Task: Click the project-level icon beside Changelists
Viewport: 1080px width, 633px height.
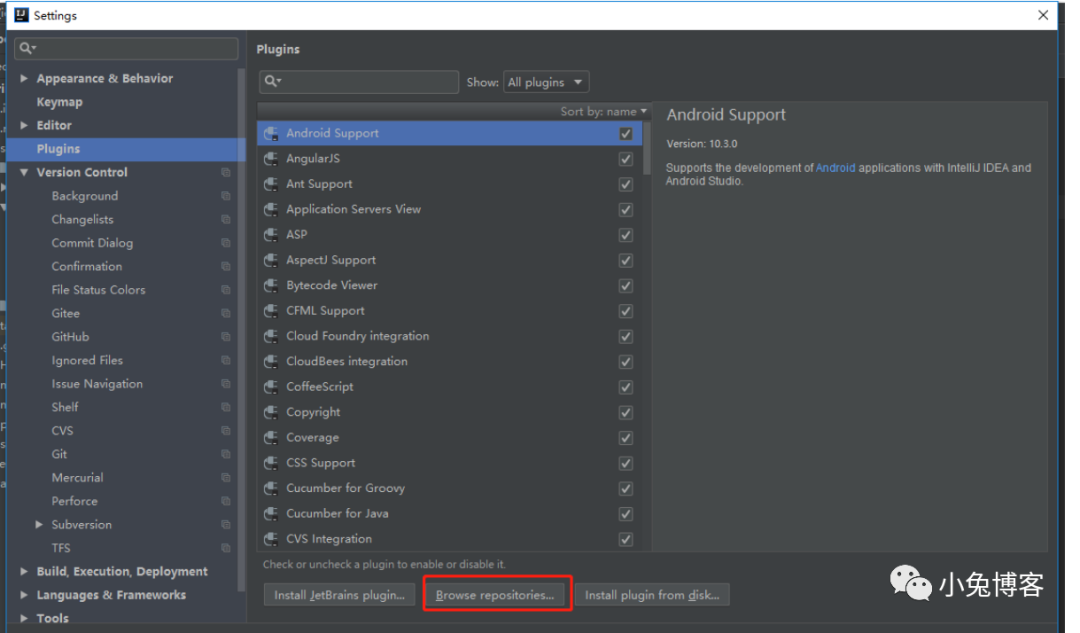Action: click(x=225, y=219)
